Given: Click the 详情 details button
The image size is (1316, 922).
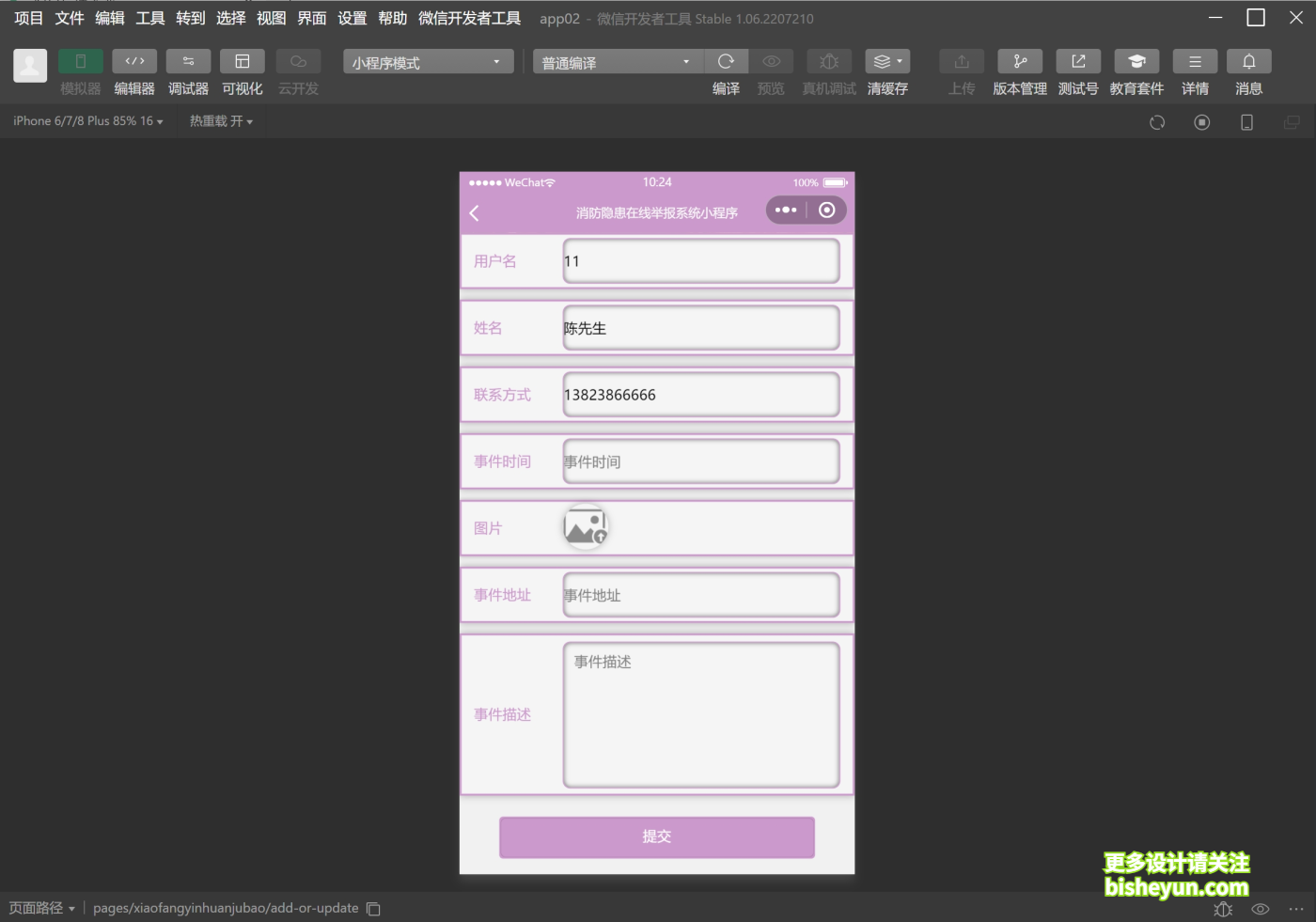Looking at the screenshot, I should click(x=1195, y=62).
